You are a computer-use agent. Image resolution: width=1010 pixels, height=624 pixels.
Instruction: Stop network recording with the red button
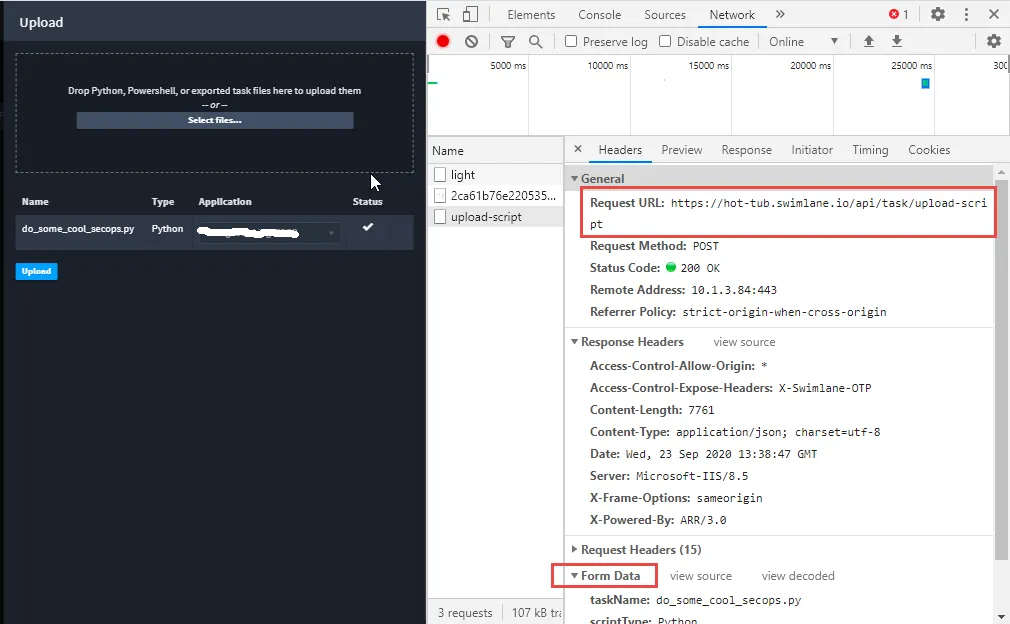click(x=443, y=41)
